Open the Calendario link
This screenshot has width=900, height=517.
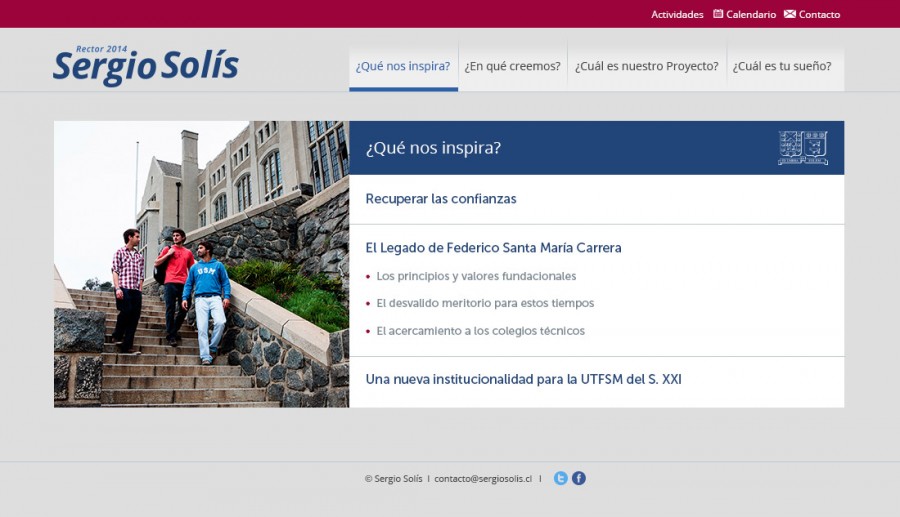pos(751,14)
